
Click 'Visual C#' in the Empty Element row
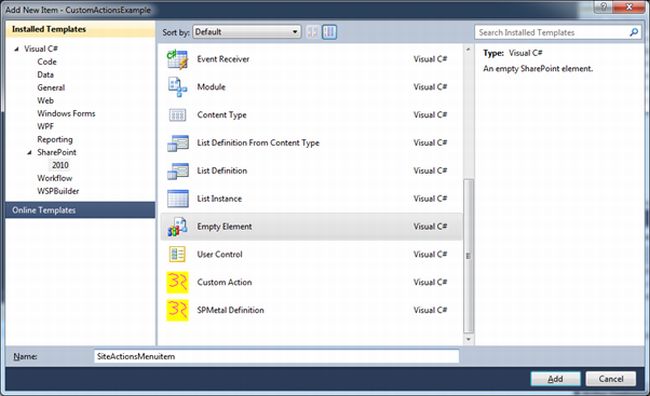click(430, 227)
